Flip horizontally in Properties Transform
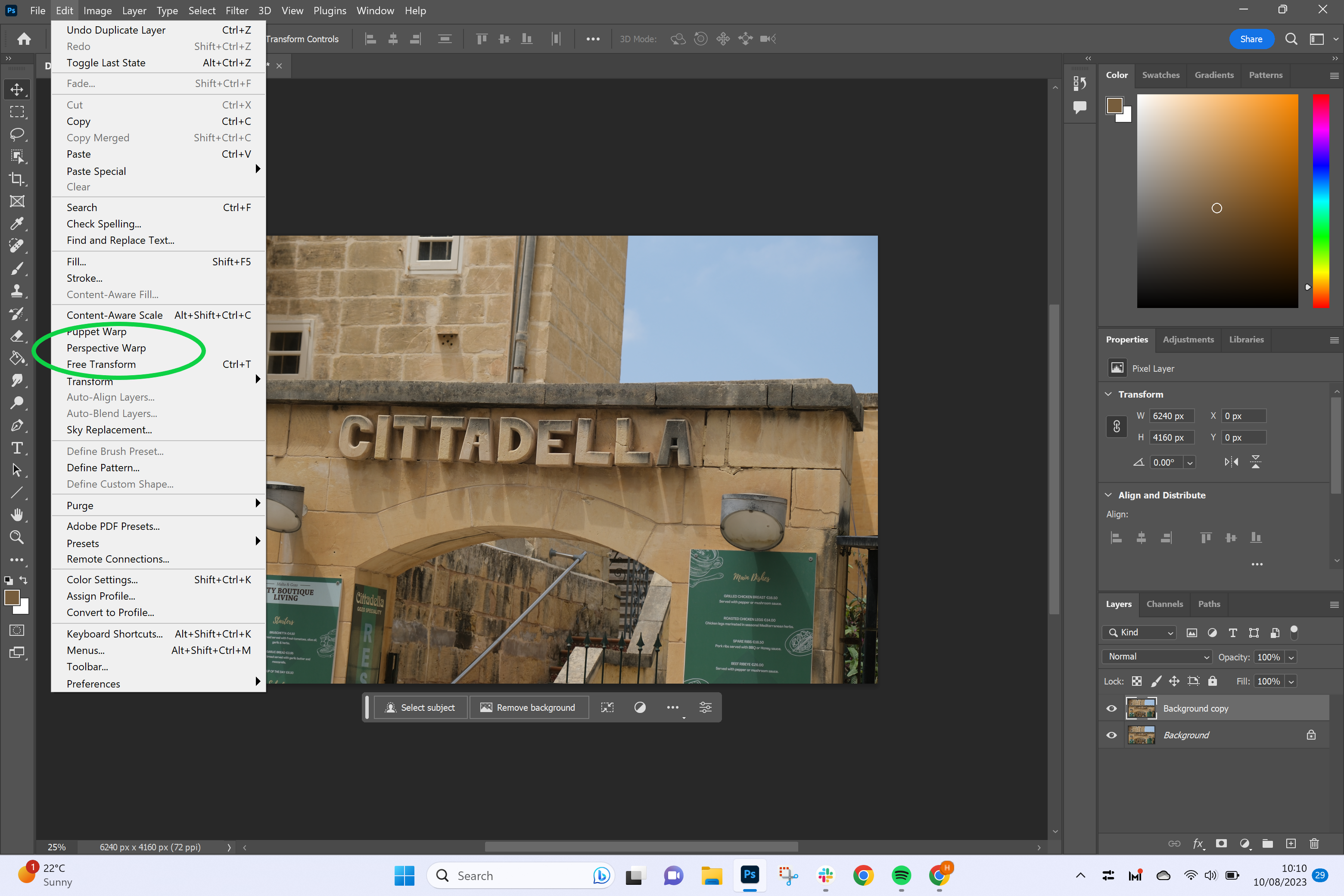Image resolution: width=1344 pixels, height=896 pixels. tap(1232, 462)
